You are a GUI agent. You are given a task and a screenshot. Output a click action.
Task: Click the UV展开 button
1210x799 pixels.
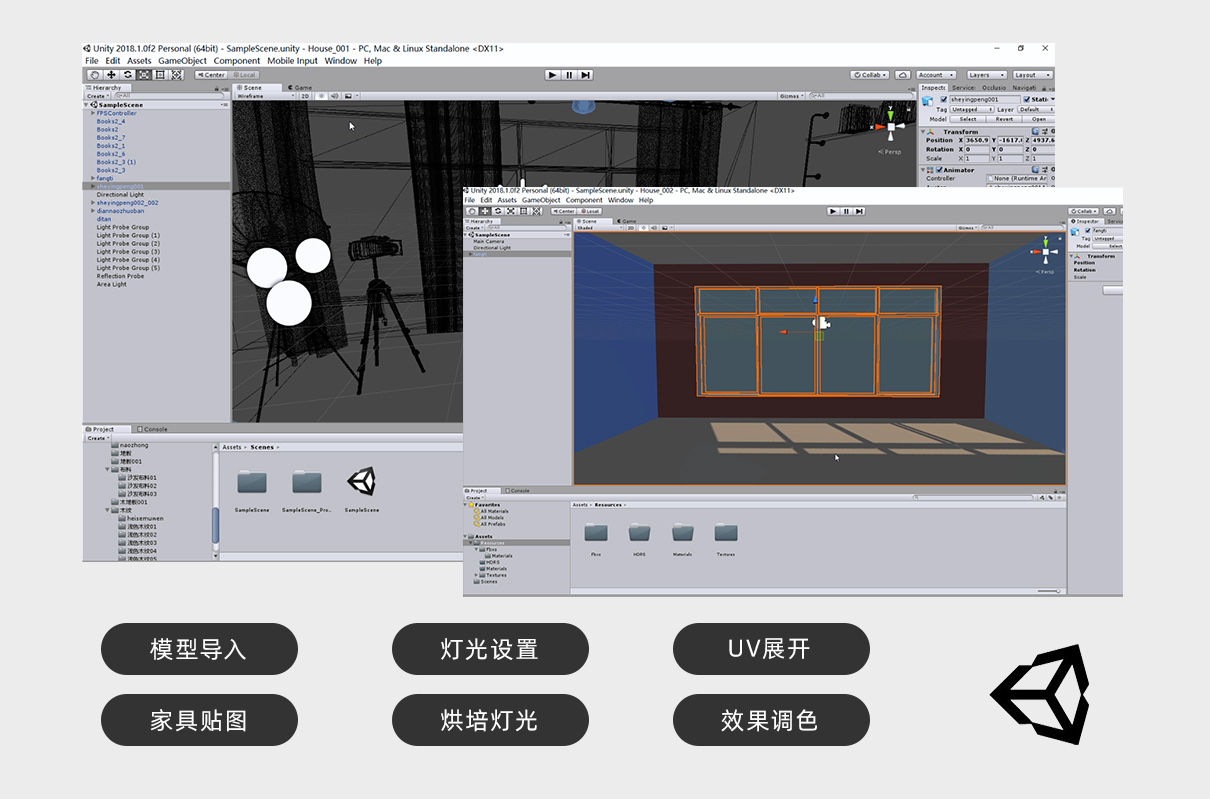[771, 649]
